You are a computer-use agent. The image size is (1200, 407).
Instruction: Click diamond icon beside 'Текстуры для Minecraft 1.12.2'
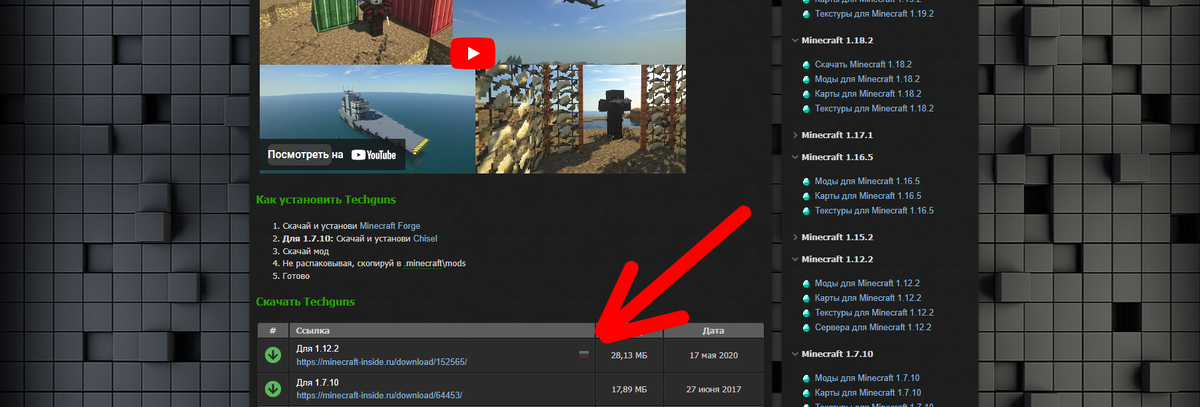[806, 313]
